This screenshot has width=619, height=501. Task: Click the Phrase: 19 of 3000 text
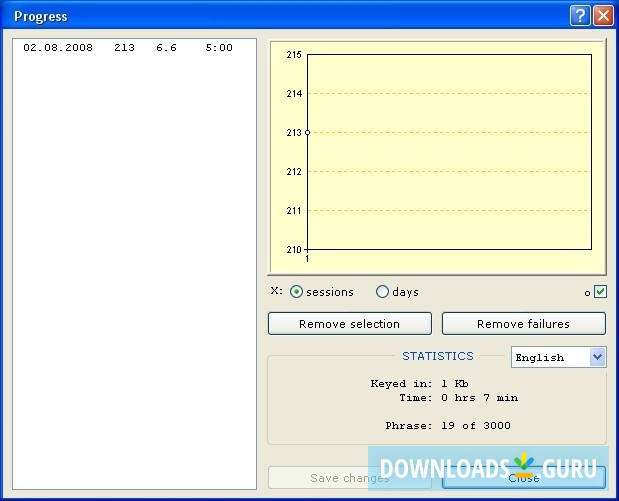click(447, 425)
